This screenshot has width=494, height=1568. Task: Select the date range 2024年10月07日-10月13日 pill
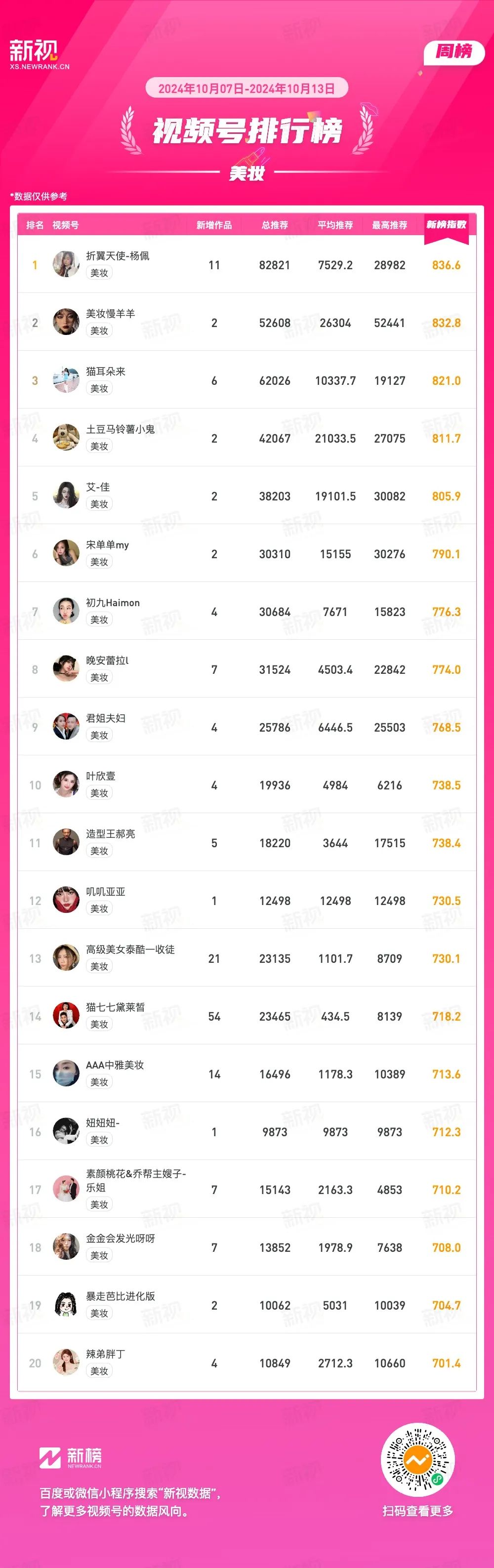(x=247, y=88)
